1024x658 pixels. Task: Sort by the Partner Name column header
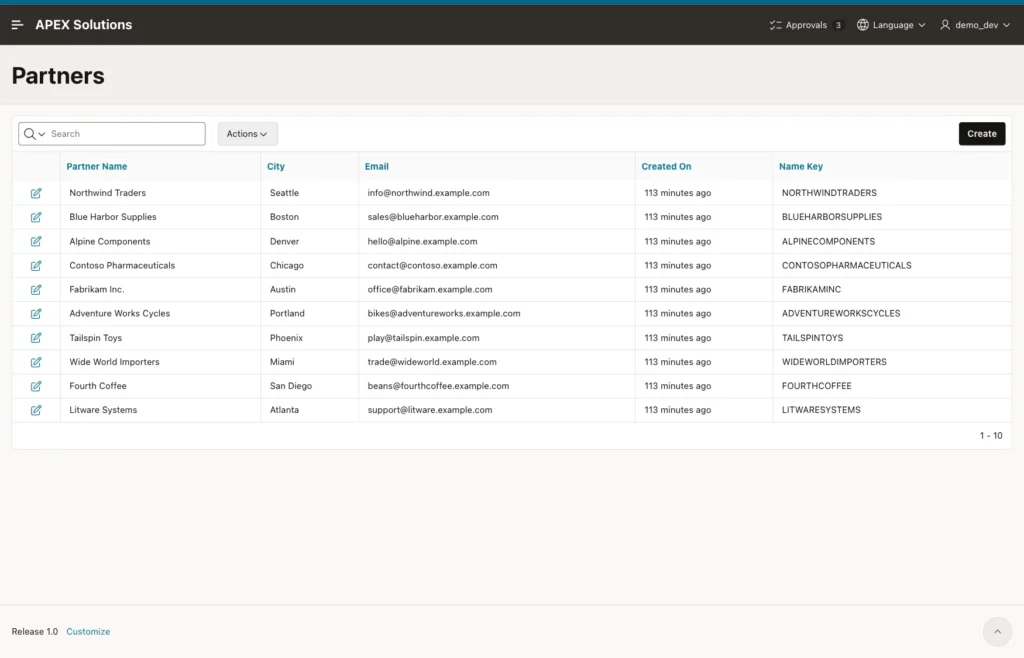click(97, 166)
